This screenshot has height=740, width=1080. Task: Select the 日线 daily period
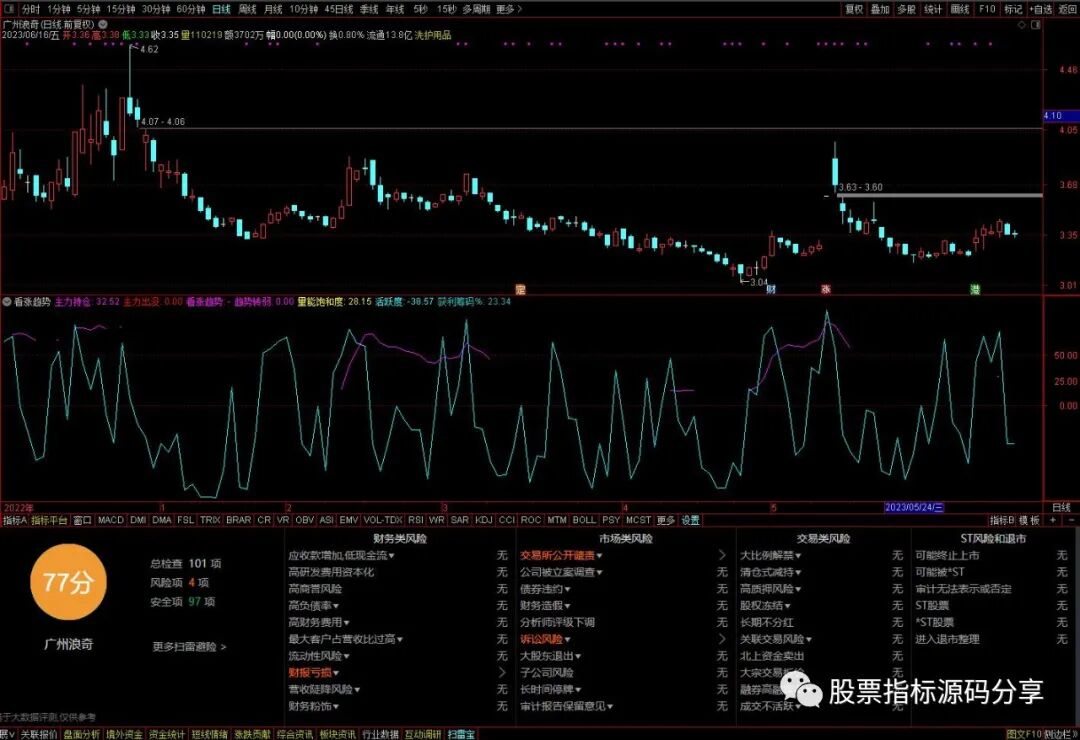[x=221, y=9]
